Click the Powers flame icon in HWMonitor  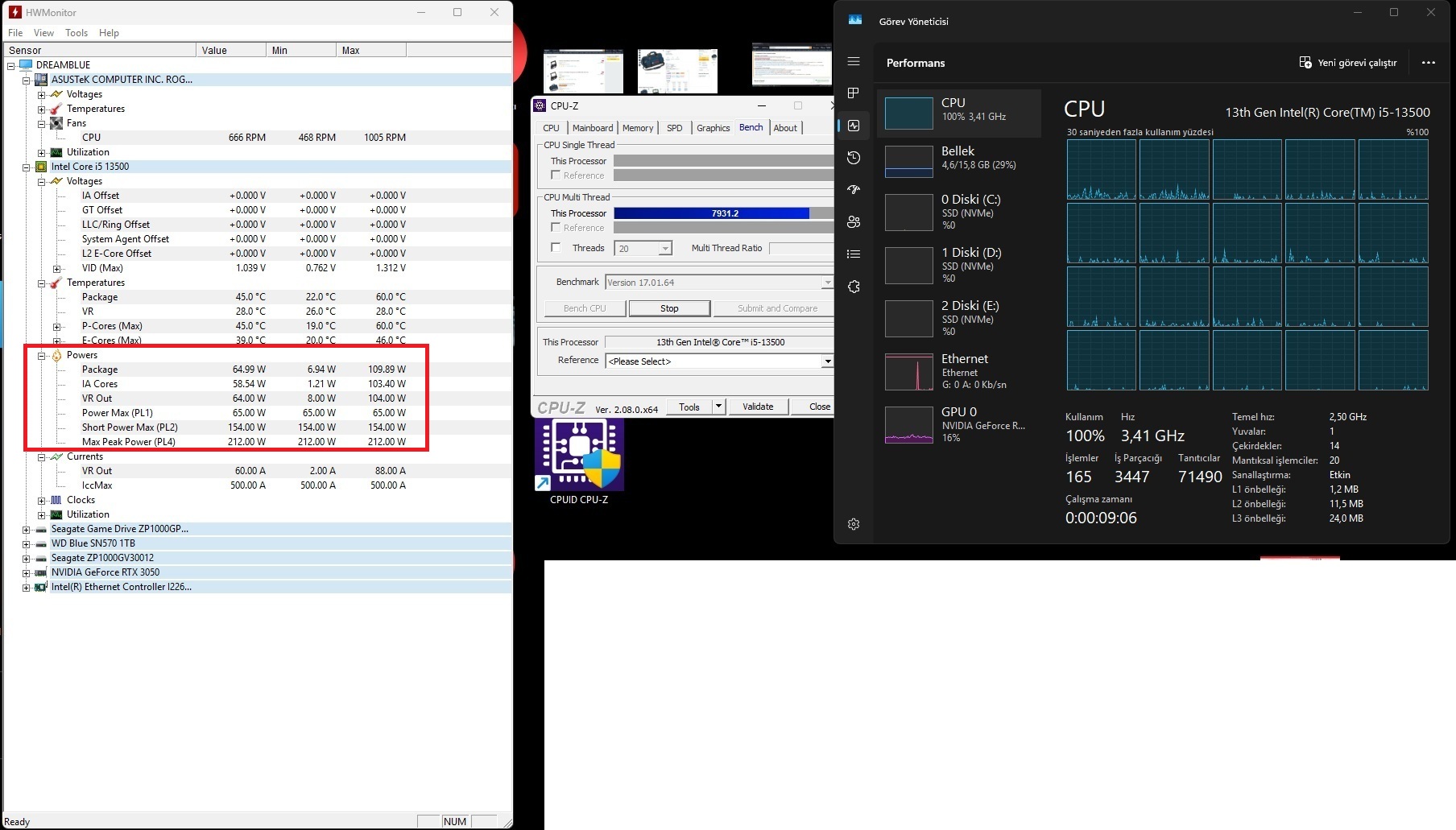pos(56,355)
